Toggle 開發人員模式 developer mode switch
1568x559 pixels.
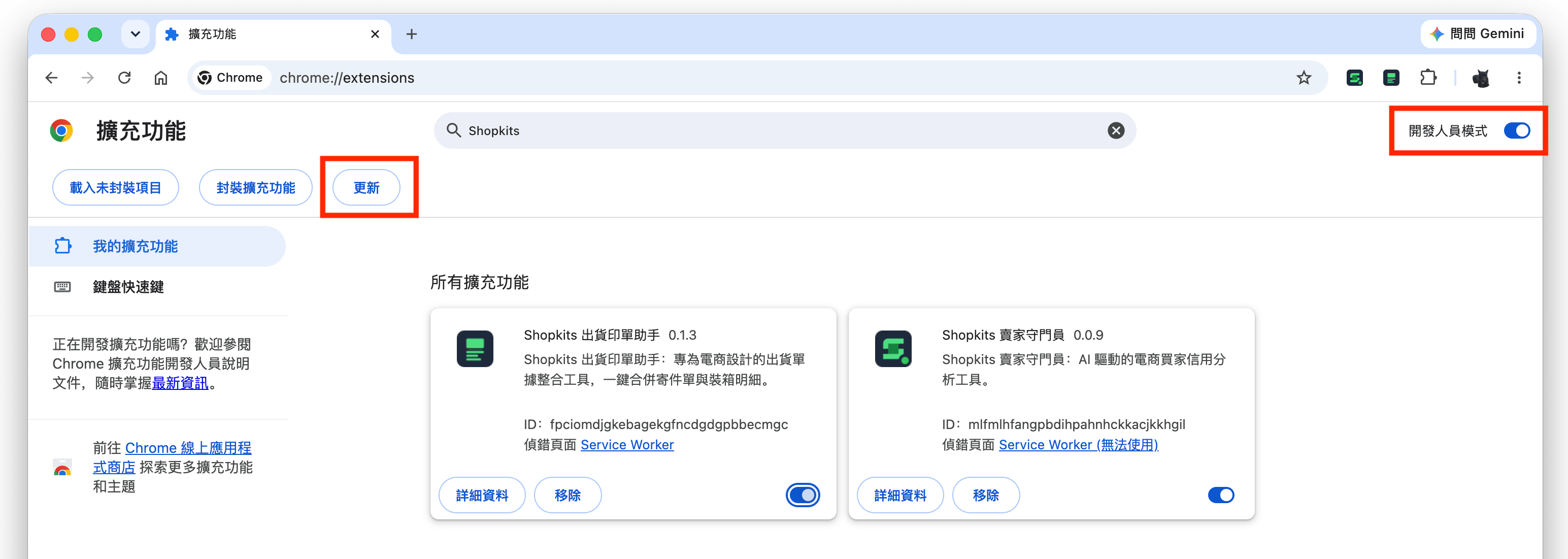pos(1516,130)
